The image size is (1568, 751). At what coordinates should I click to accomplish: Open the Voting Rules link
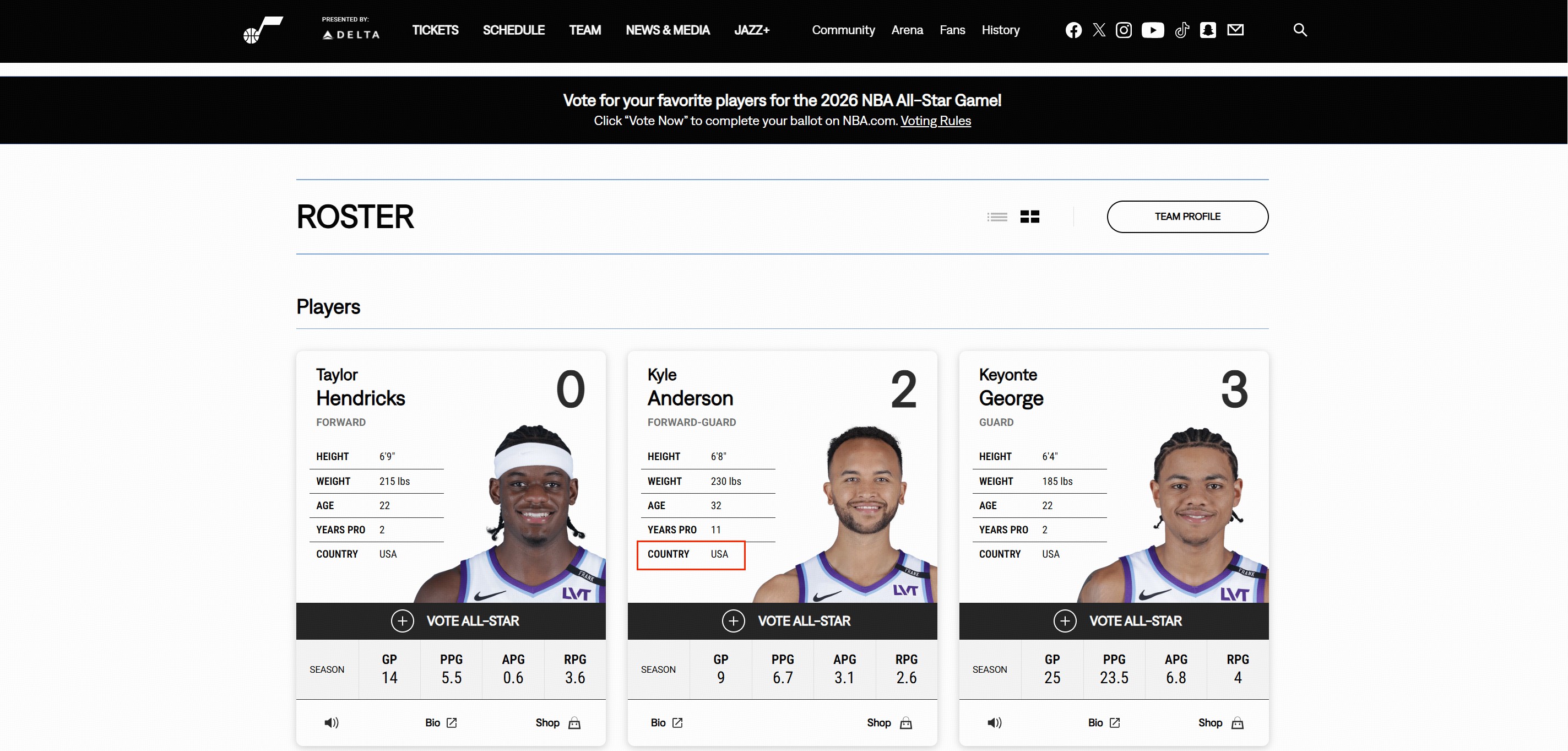click(935, 121)
